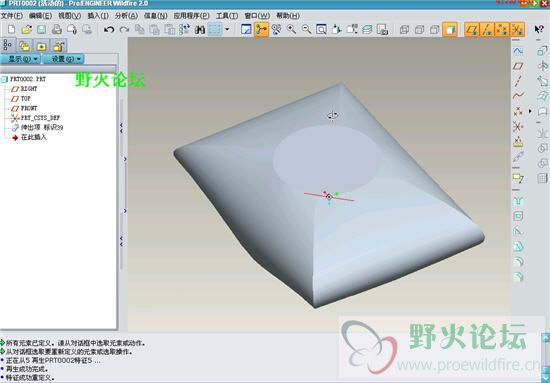
Task: Toggle datum axes display
Action: pyautogui.click(x=487, y=29)
